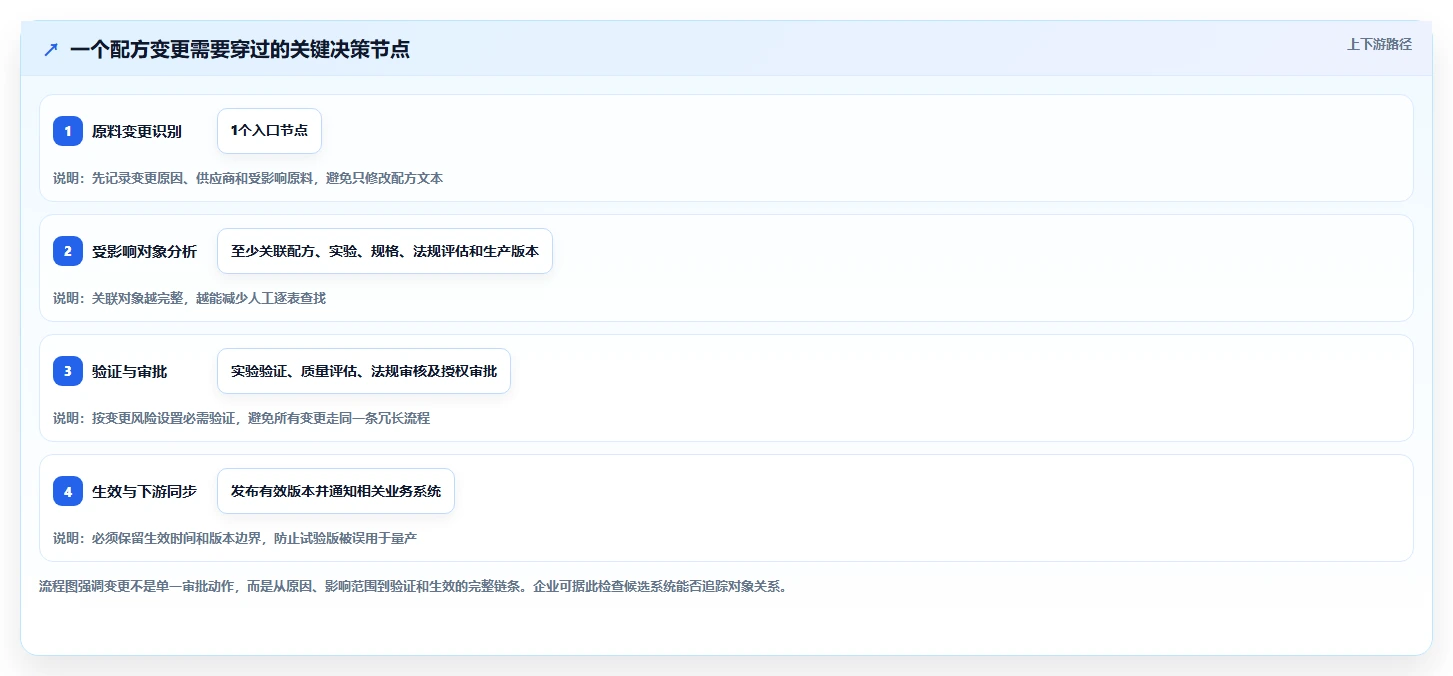
Task: Click the arrow icon beside the header title
Action: [x=51, y=49]
